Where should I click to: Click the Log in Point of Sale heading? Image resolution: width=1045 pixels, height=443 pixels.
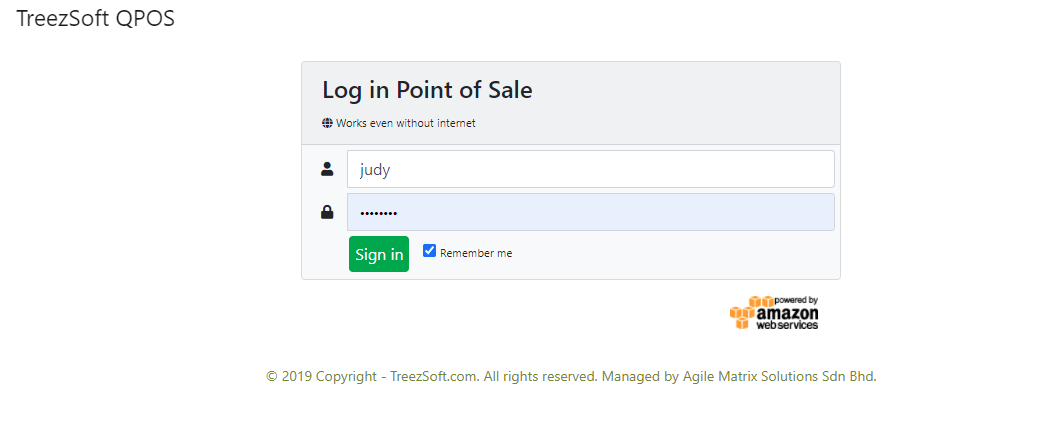tap(427, 90)
